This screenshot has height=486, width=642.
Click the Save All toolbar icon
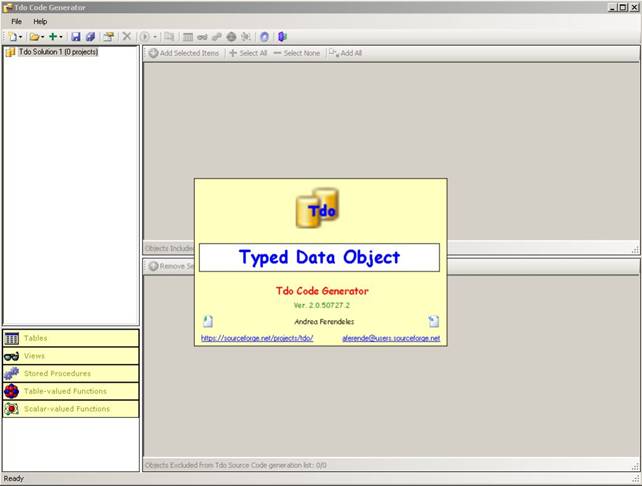coord(90,37)
